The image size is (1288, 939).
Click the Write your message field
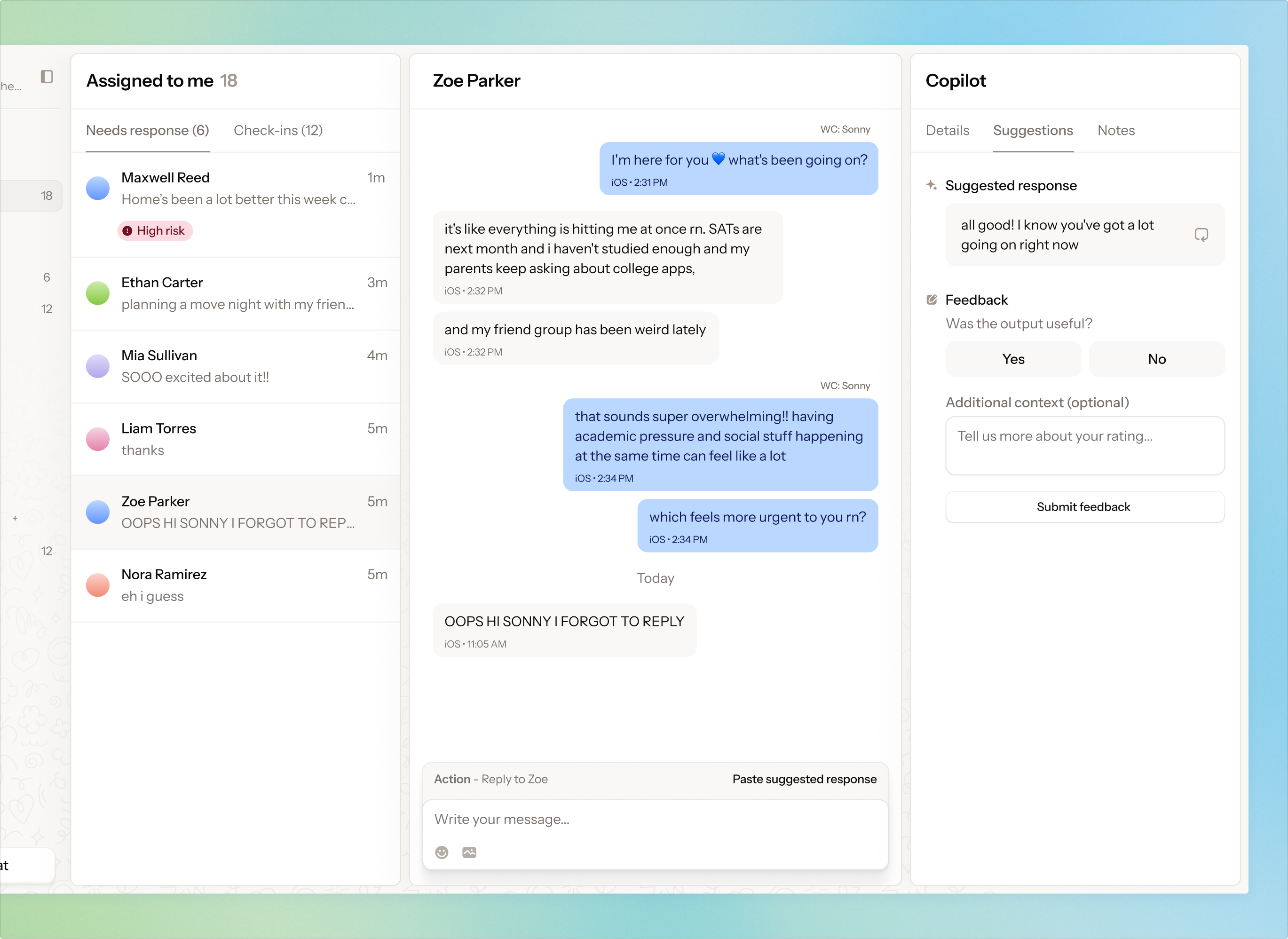(654, 820)
